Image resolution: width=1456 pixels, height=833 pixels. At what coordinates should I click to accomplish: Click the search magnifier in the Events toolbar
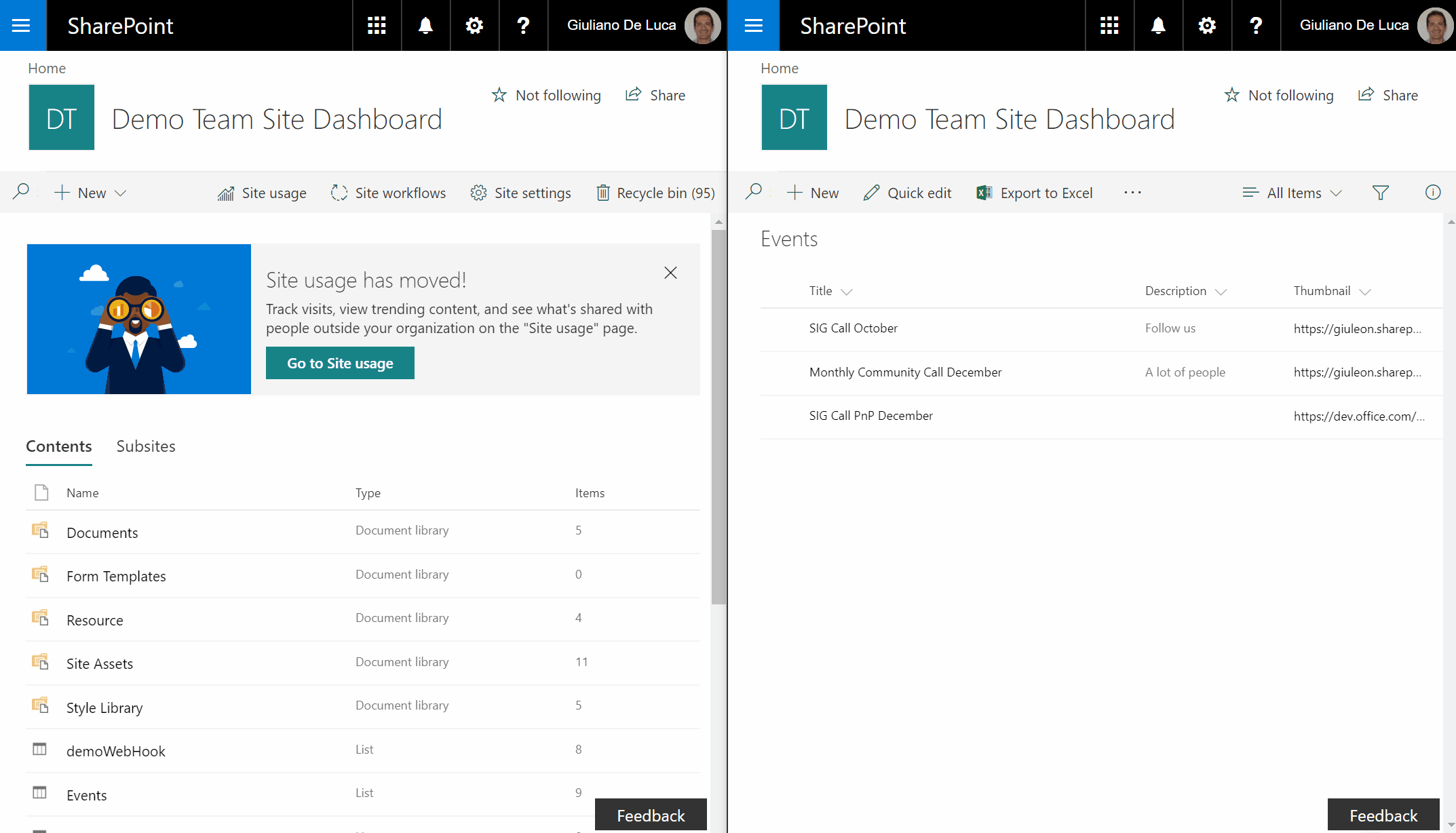753,192
